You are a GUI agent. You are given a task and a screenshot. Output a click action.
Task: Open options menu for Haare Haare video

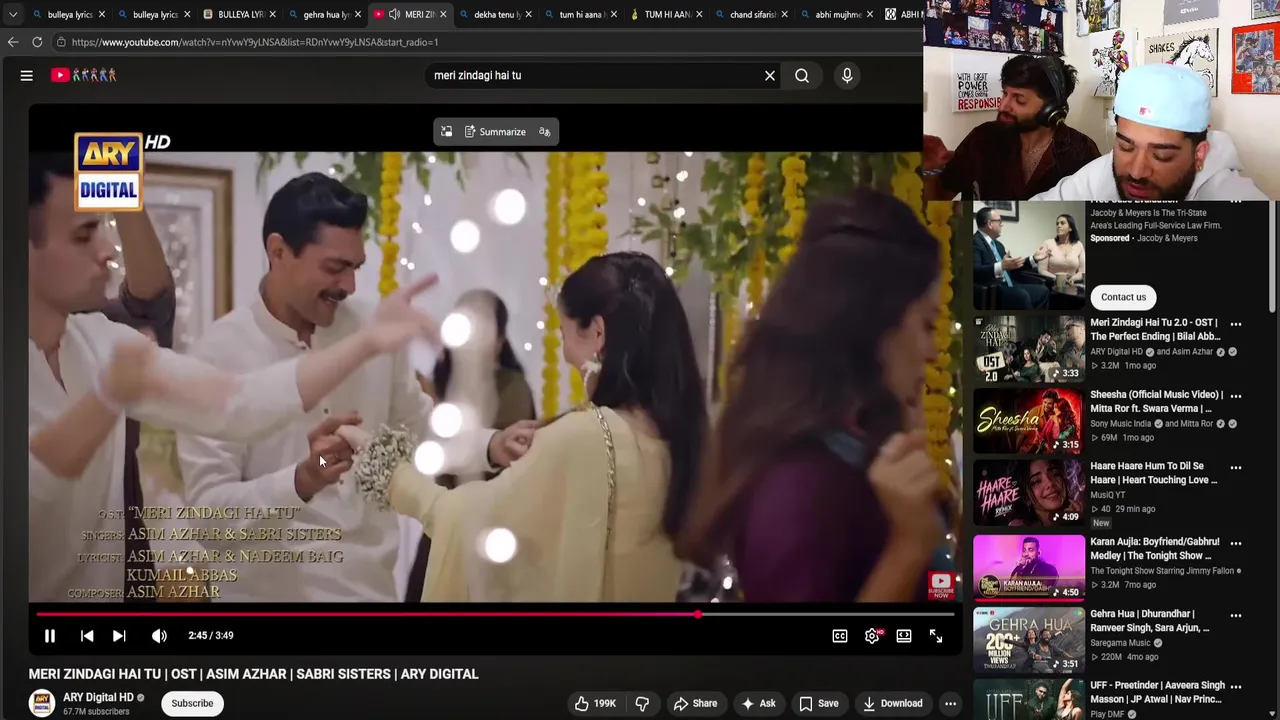click(1236, 467)
